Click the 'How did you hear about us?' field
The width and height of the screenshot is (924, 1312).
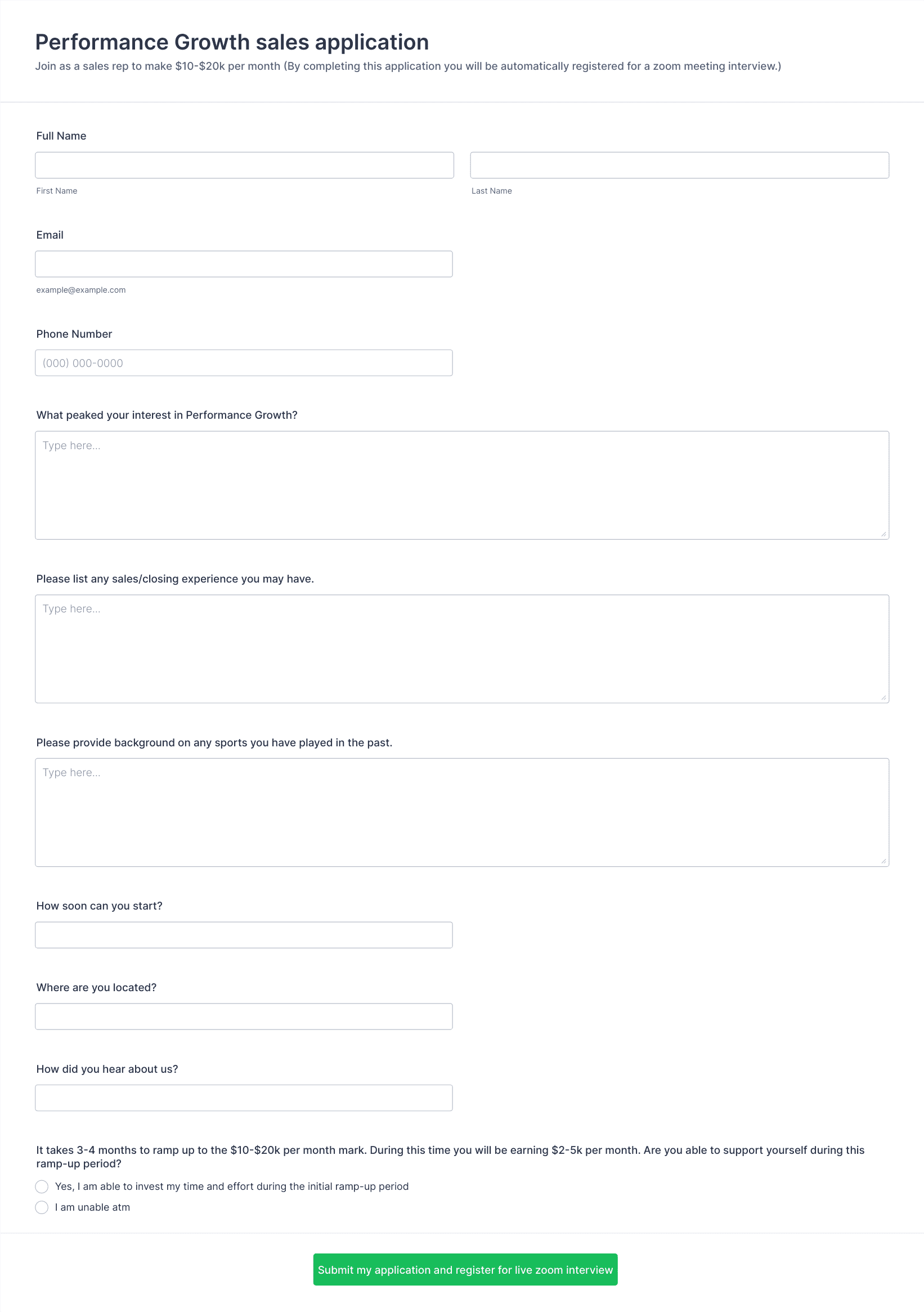pyautogui.click(x=244, y=1098)
